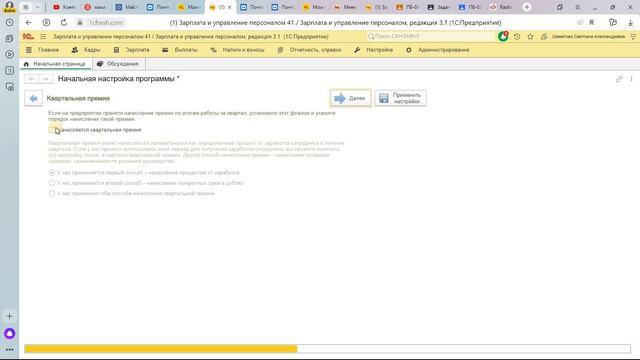
Task: Click Применить настройки button
Action: click(x=400, y=98)
